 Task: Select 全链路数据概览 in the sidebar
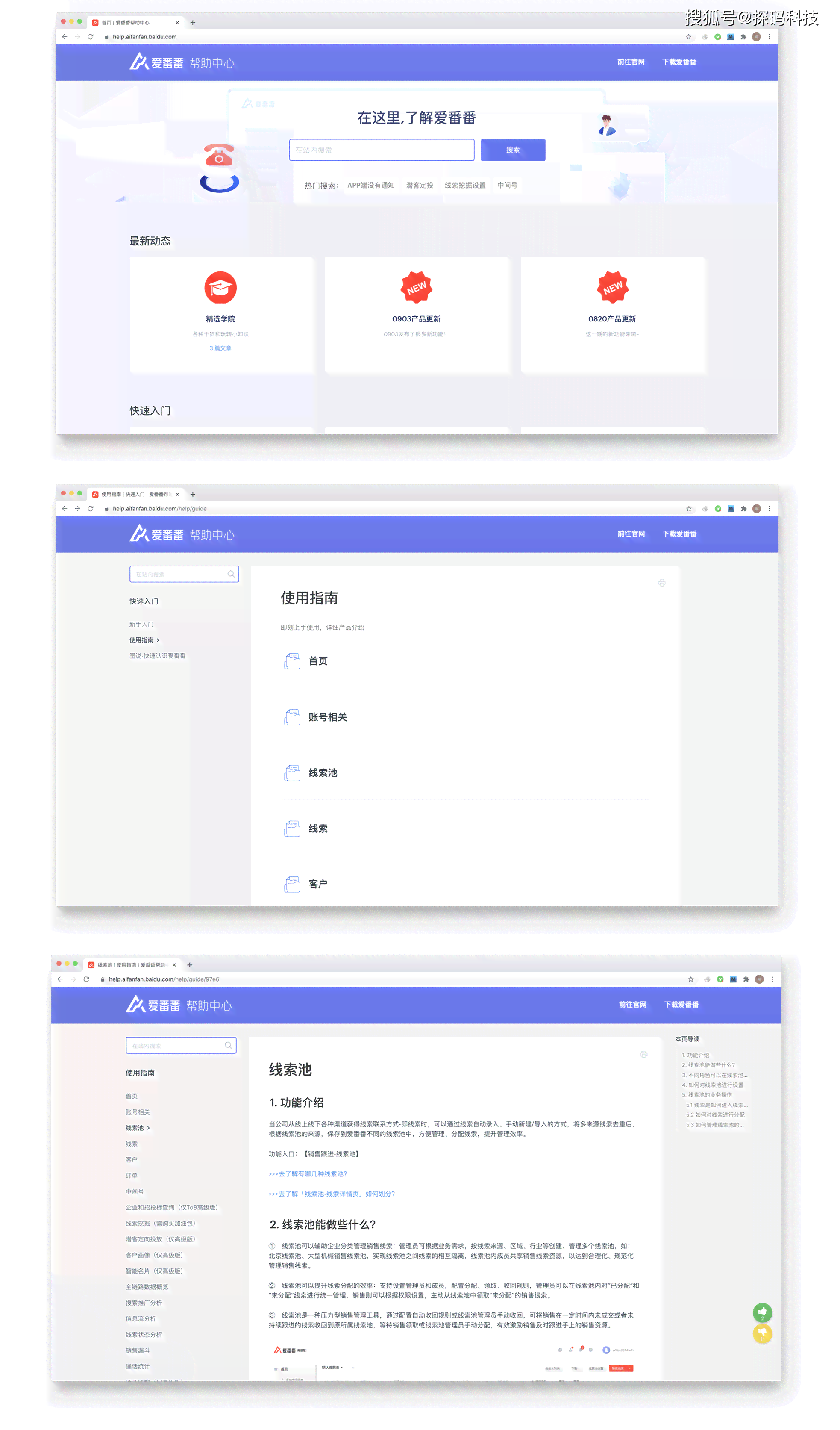point(147,1287)
